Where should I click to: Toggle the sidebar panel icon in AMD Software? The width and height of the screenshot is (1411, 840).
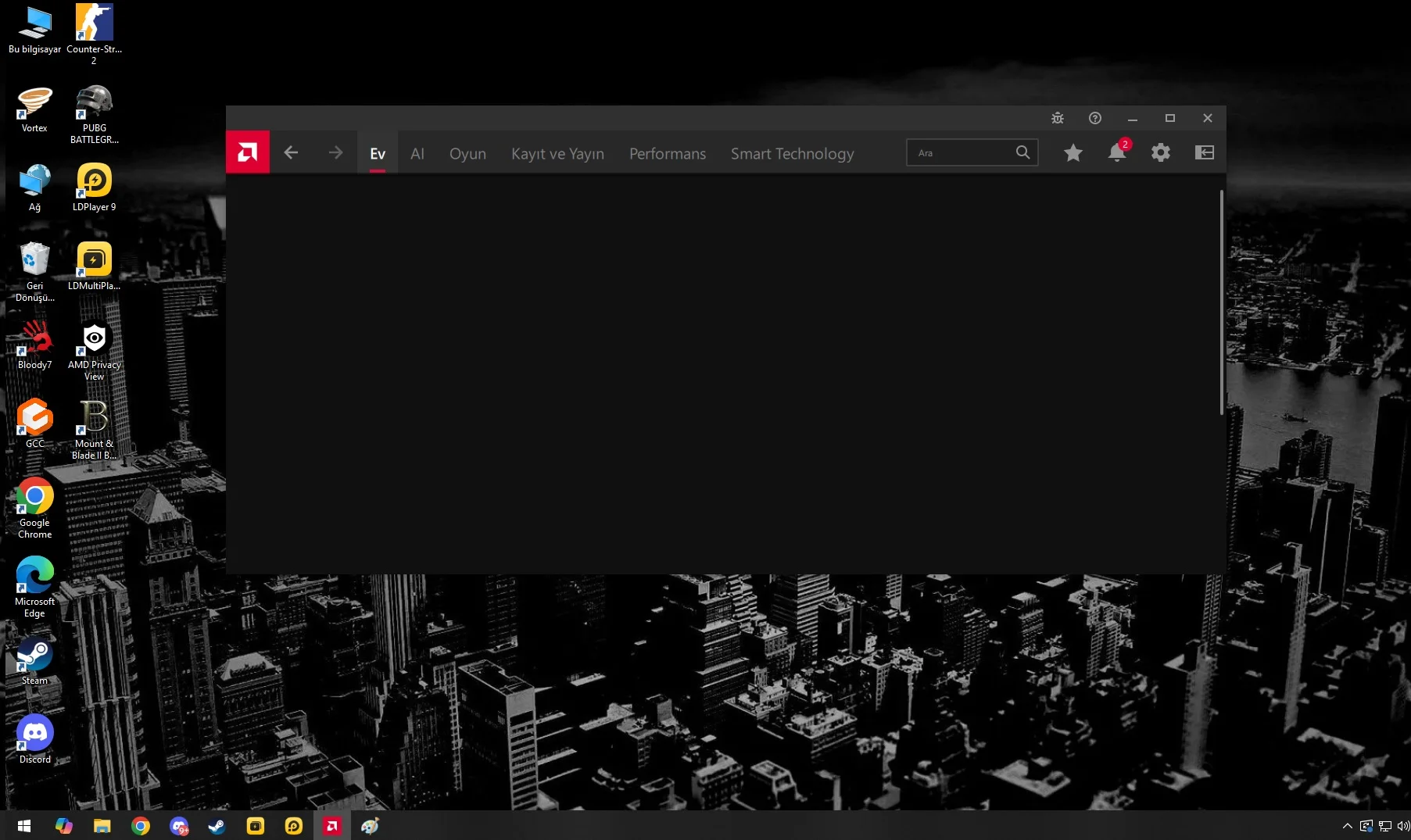pyautogui.click(x=1205, y=152)
